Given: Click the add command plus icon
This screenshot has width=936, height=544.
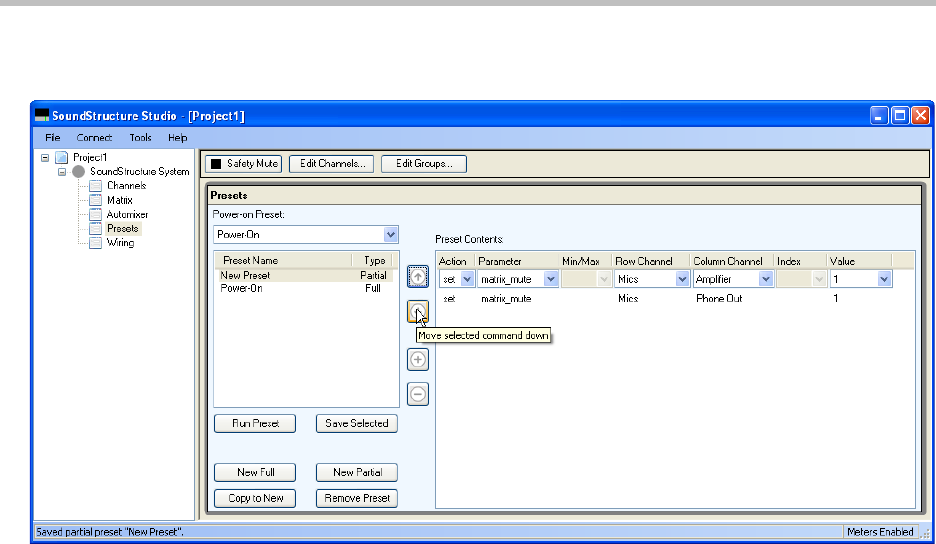Looking at the screenshot, I should [x=419, y=360].
